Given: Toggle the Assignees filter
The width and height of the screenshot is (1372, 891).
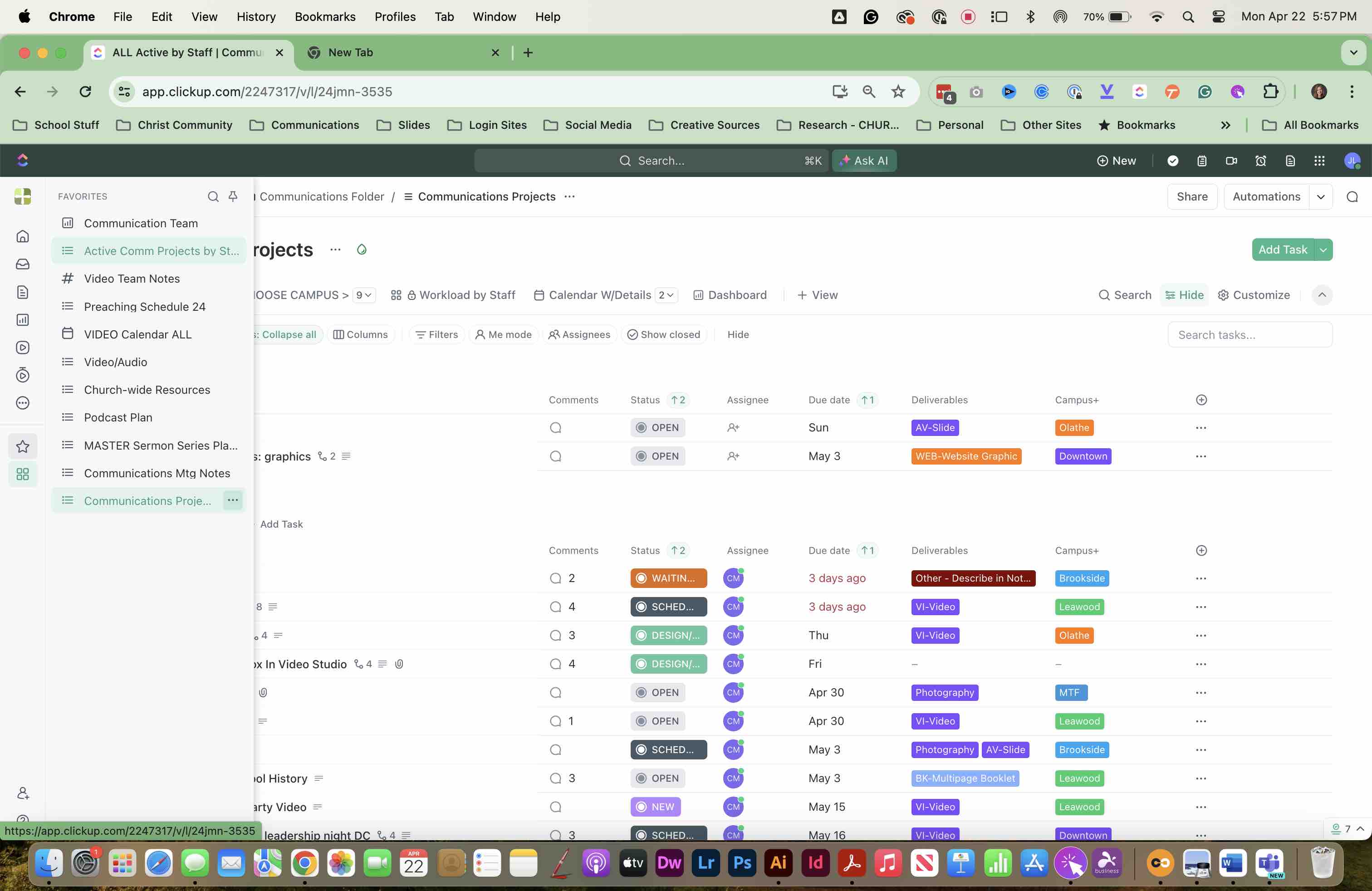Looking at the screenshot, I should (x=579, y=335).
